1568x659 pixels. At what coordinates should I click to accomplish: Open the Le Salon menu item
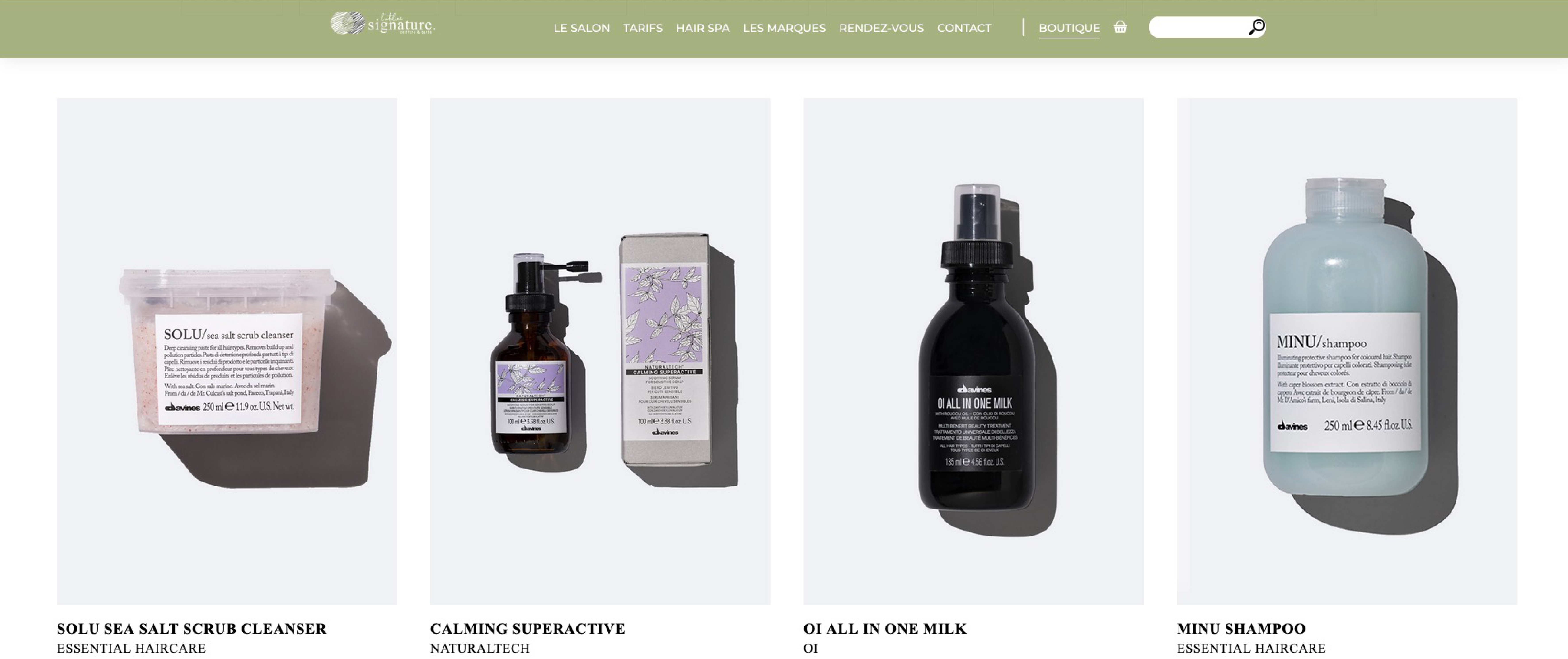pyautogui.click(x=581, y=28)
